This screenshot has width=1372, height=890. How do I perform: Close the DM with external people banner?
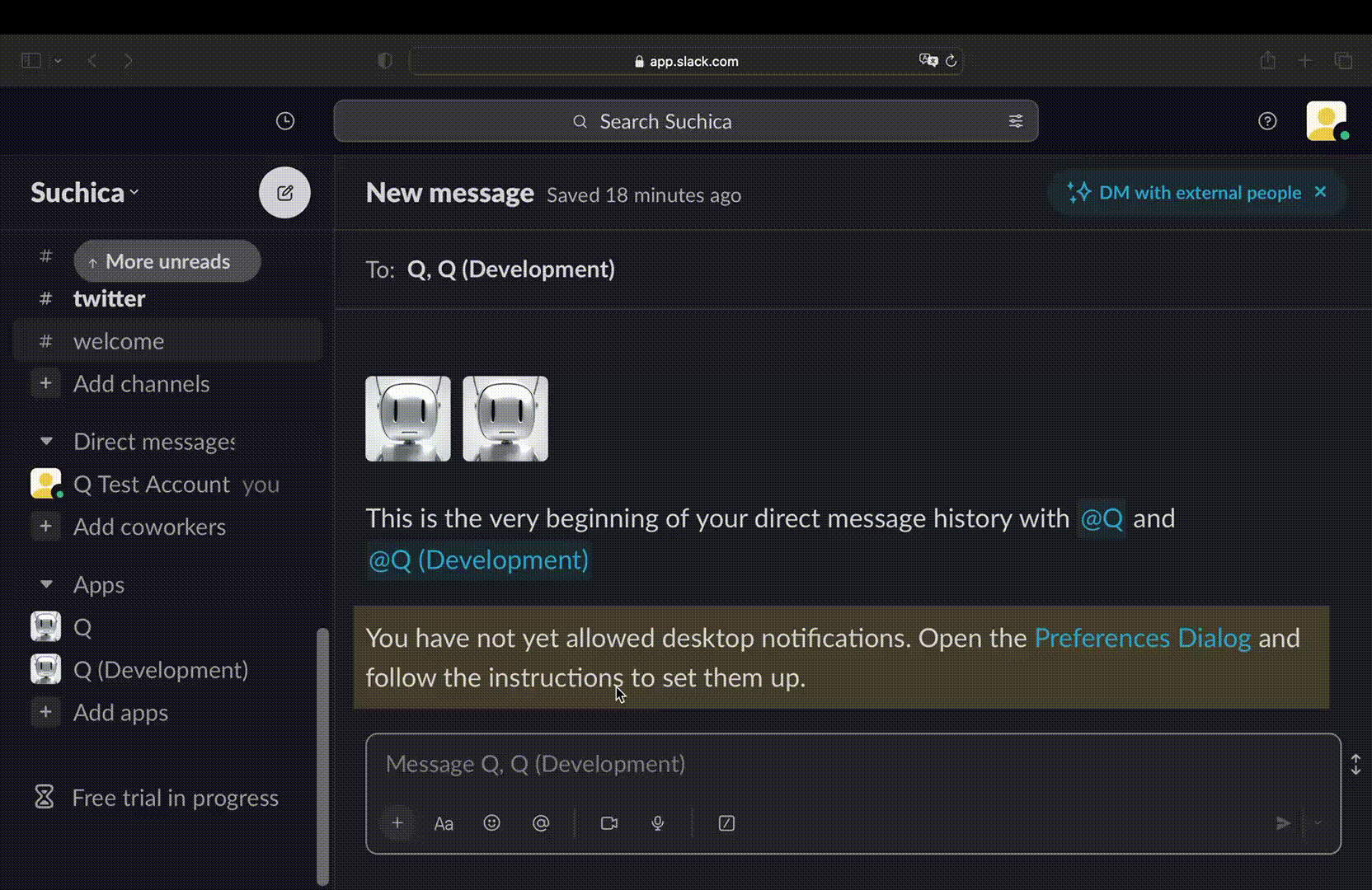pos(1320,191)
